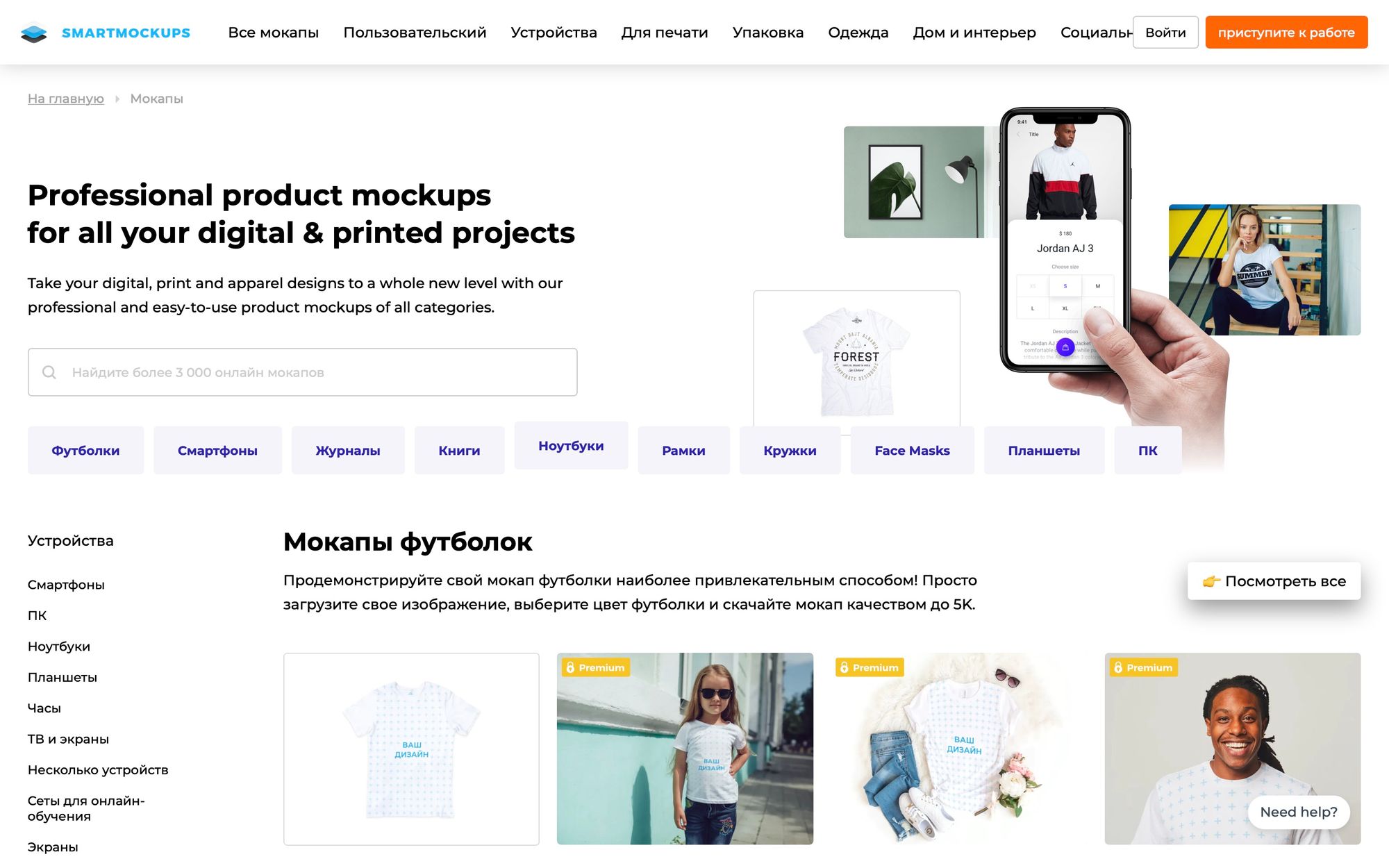Follow the На главную breadcrumb link
The image size is (1389, 868).
[x=65, y=99]
